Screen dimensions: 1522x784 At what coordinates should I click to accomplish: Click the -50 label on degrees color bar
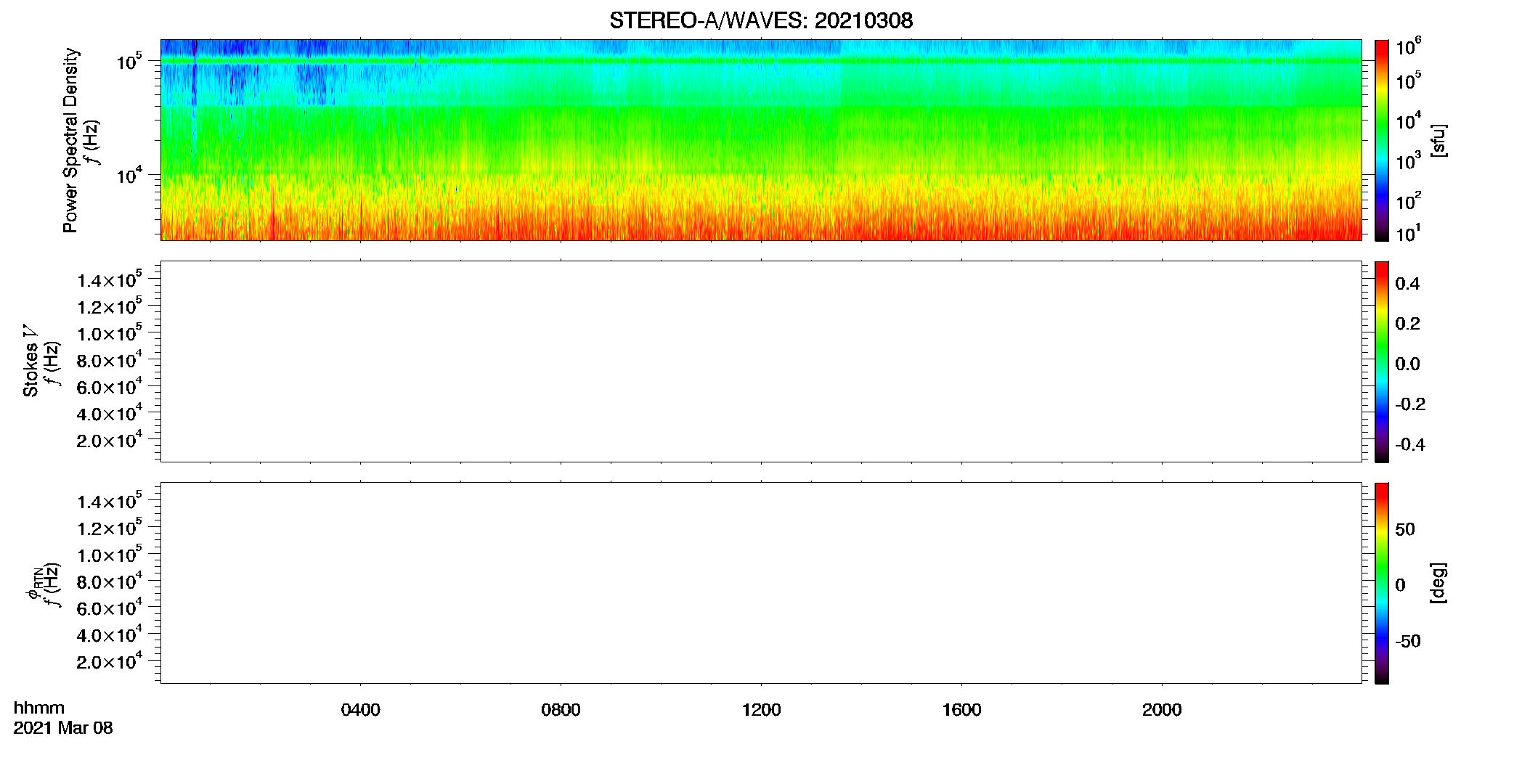point(1407,642)
